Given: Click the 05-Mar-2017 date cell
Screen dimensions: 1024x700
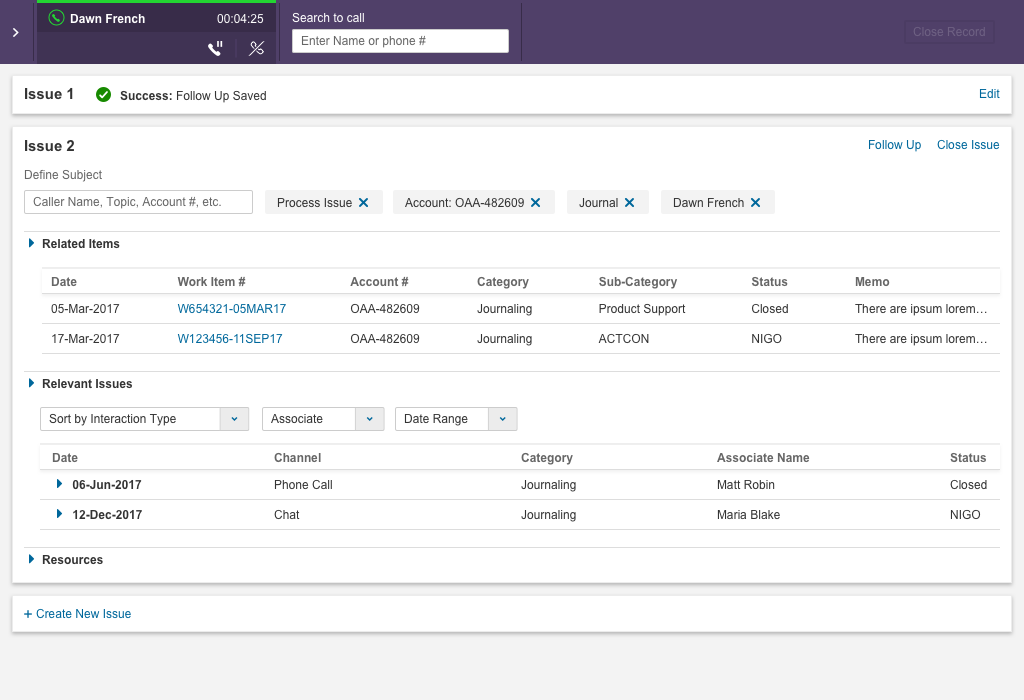Looking at the screenshot, I should pos(85,309).
